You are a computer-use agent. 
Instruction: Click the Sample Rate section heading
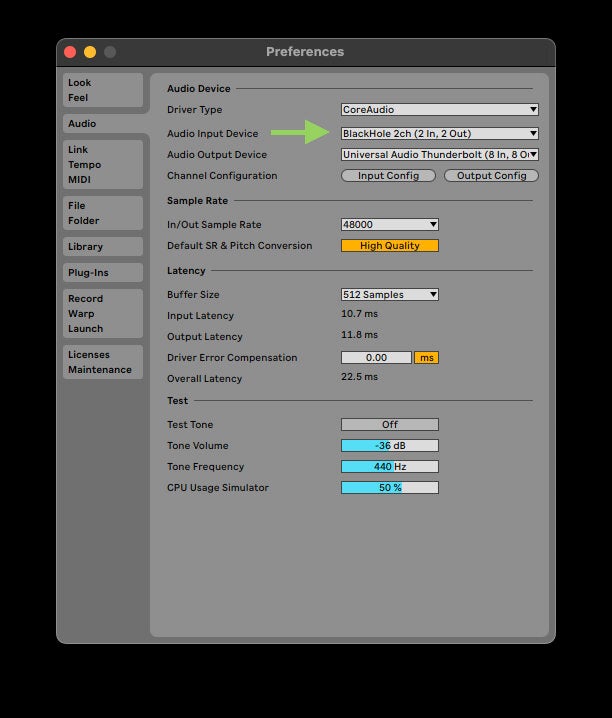point(197,201)
